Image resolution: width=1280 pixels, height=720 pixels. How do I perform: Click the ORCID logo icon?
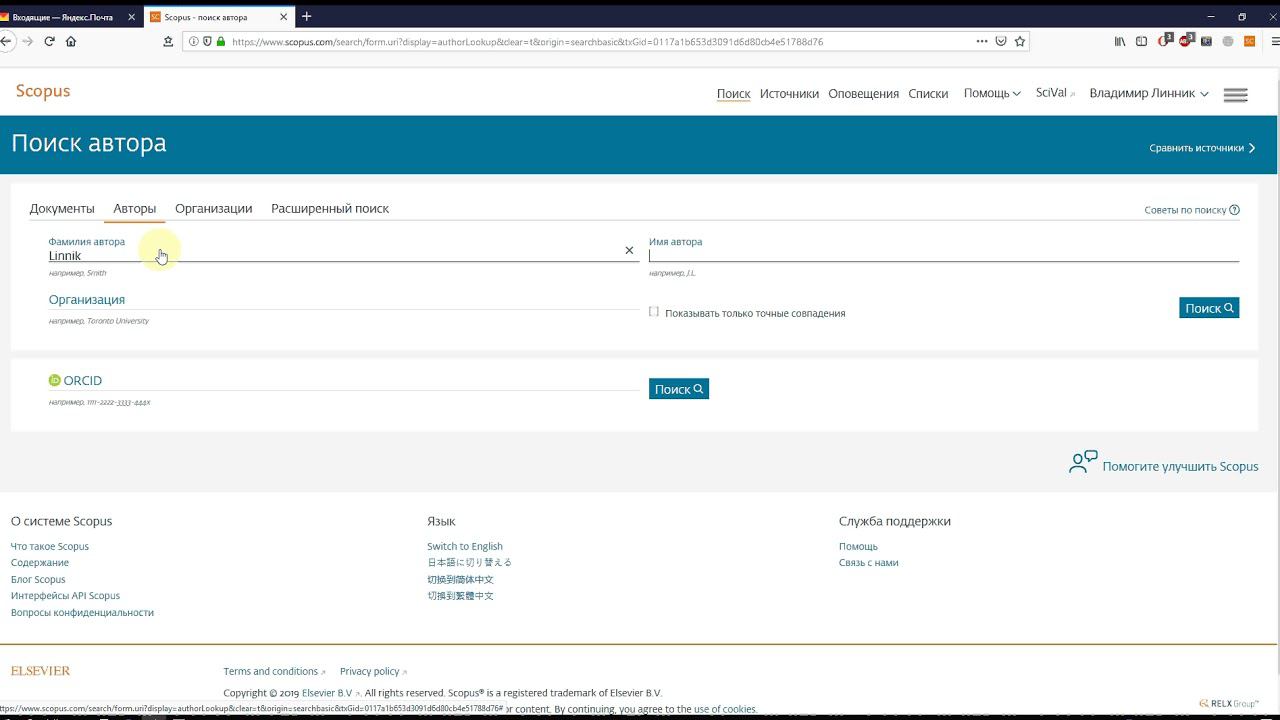pos(55,380)
